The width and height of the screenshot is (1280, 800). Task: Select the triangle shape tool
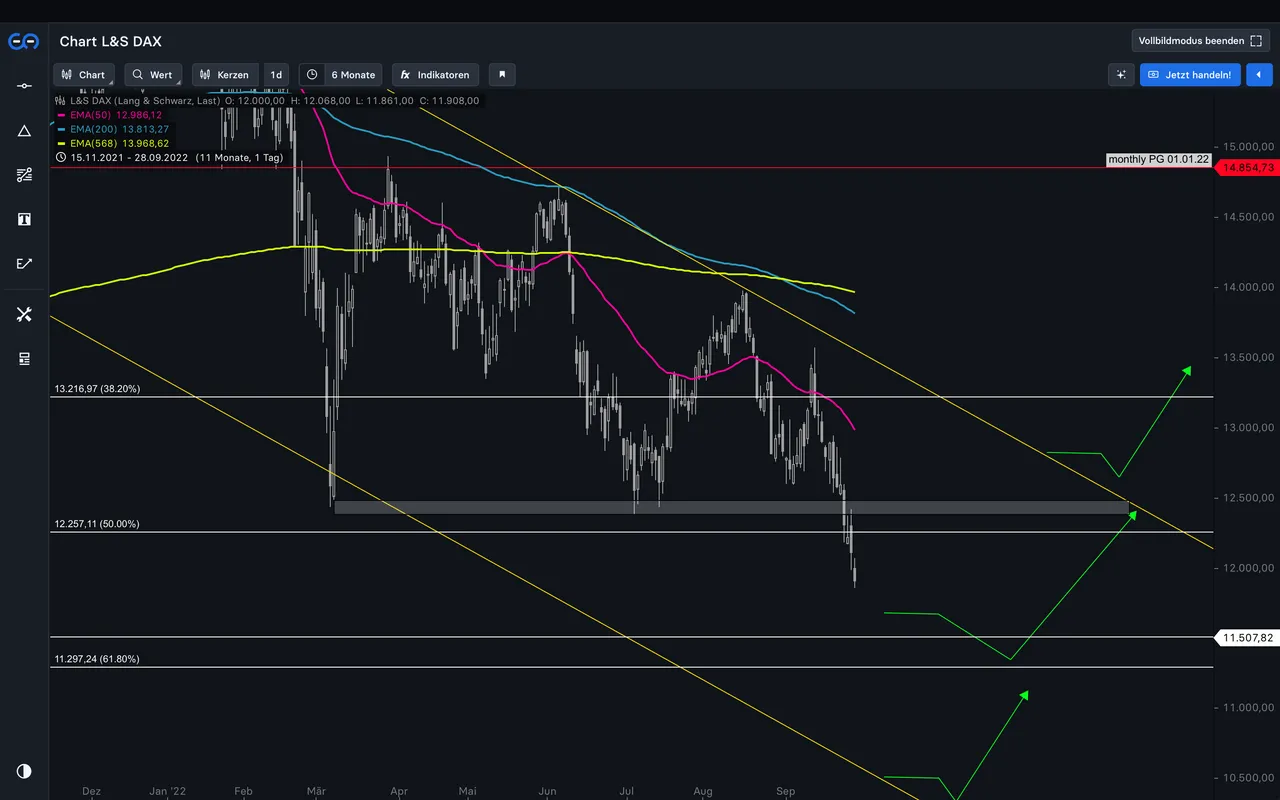coord(24,131)
